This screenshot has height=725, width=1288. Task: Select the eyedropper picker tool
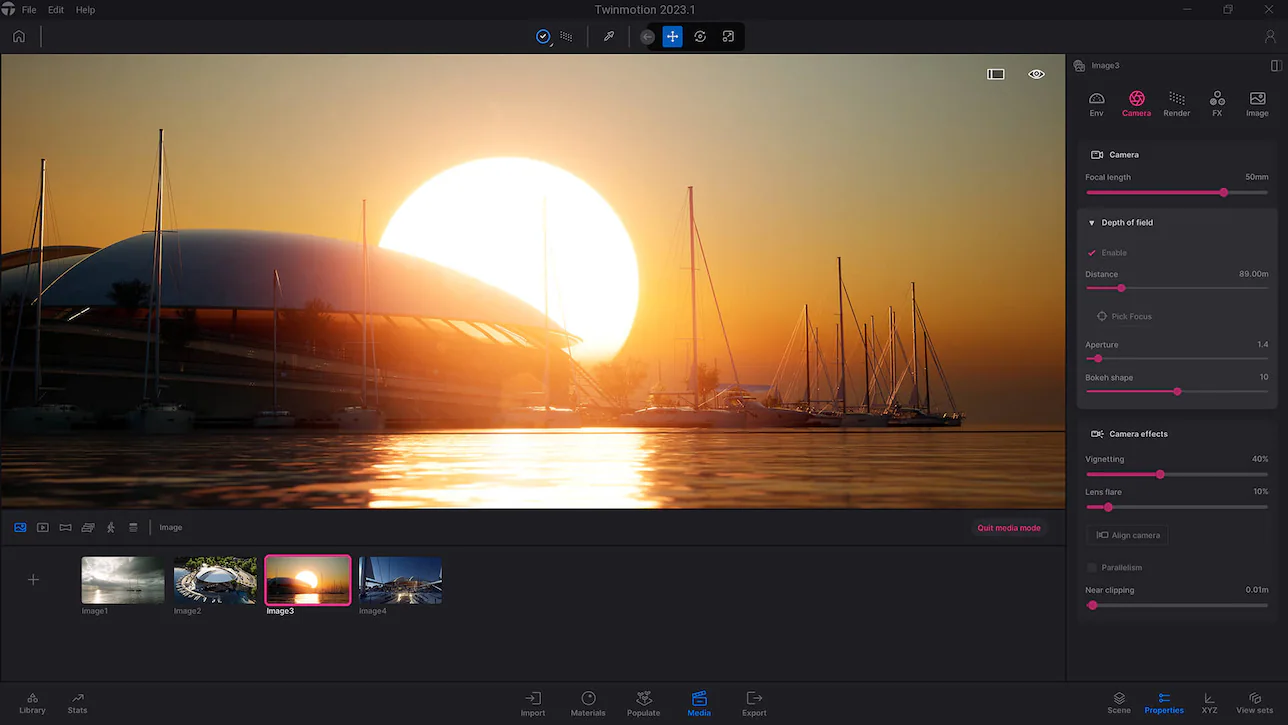[608, 36]
